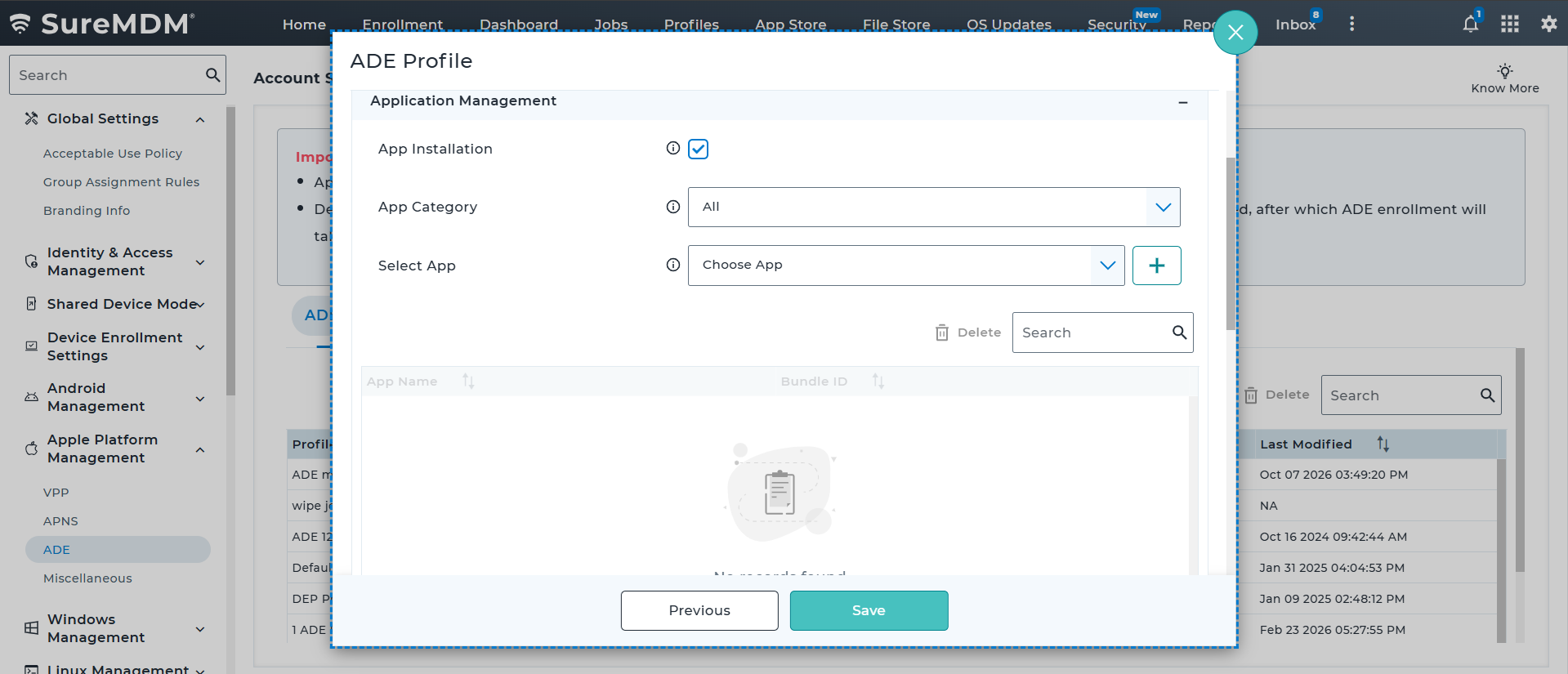Collapse the Application Management section
The image size is (1568, 674).
[x=1182, y=102]
